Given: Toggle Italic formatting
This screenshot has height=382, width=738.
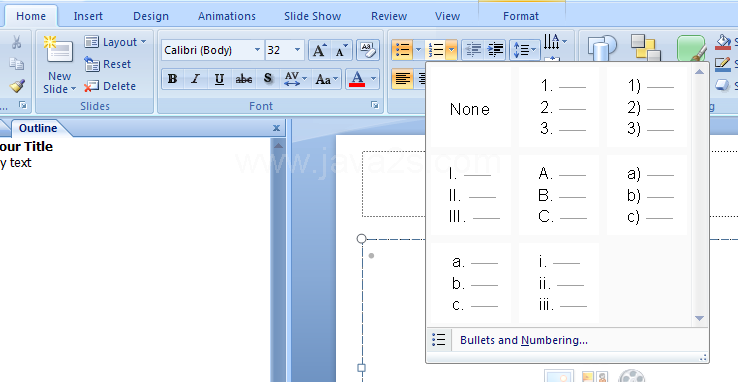Looking at the screenshot, I should coord(195,79).
